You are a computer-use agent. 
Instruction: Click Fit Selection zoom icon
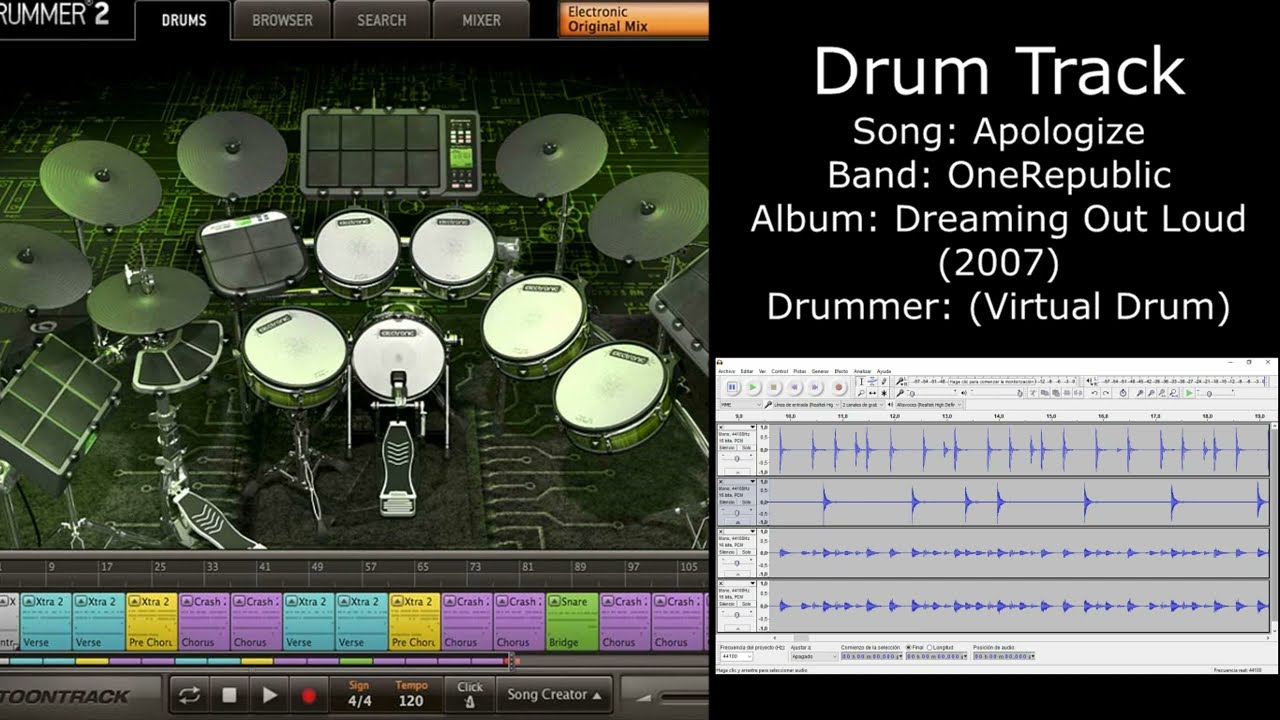1162,392
